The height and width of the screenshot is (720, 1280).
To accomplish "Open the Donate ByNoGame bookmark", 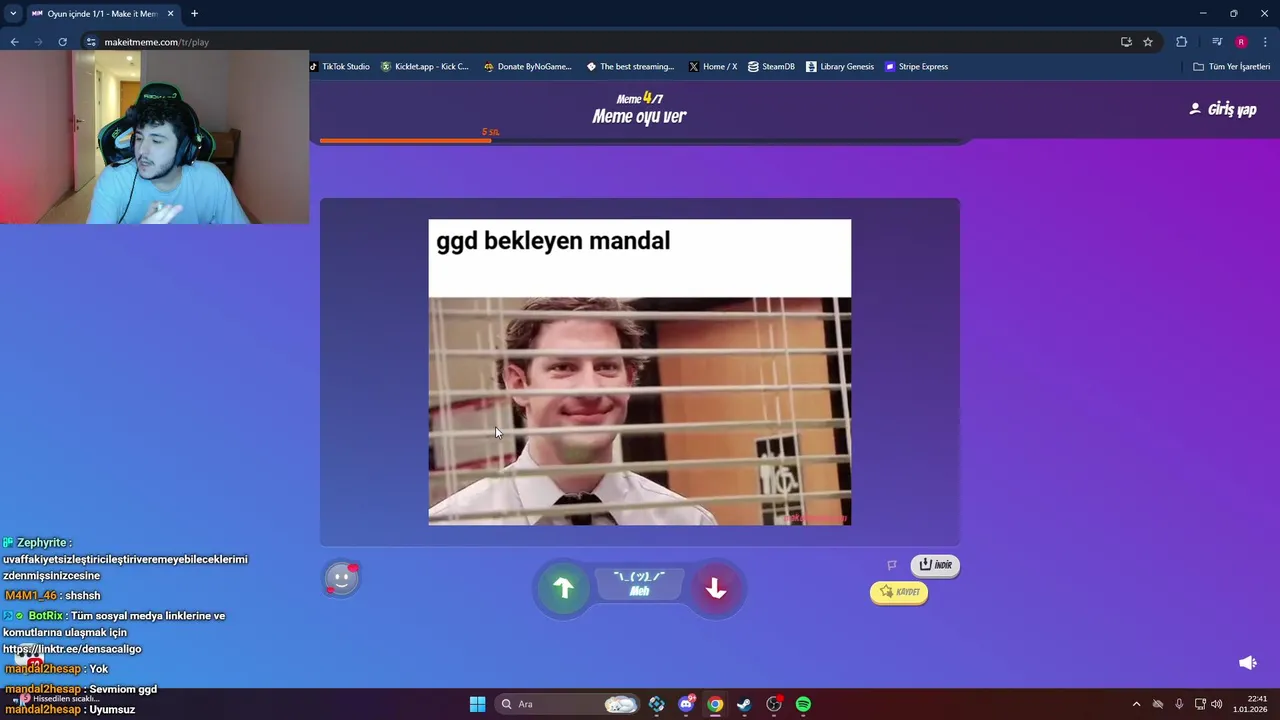I will [x=527, y=67].
